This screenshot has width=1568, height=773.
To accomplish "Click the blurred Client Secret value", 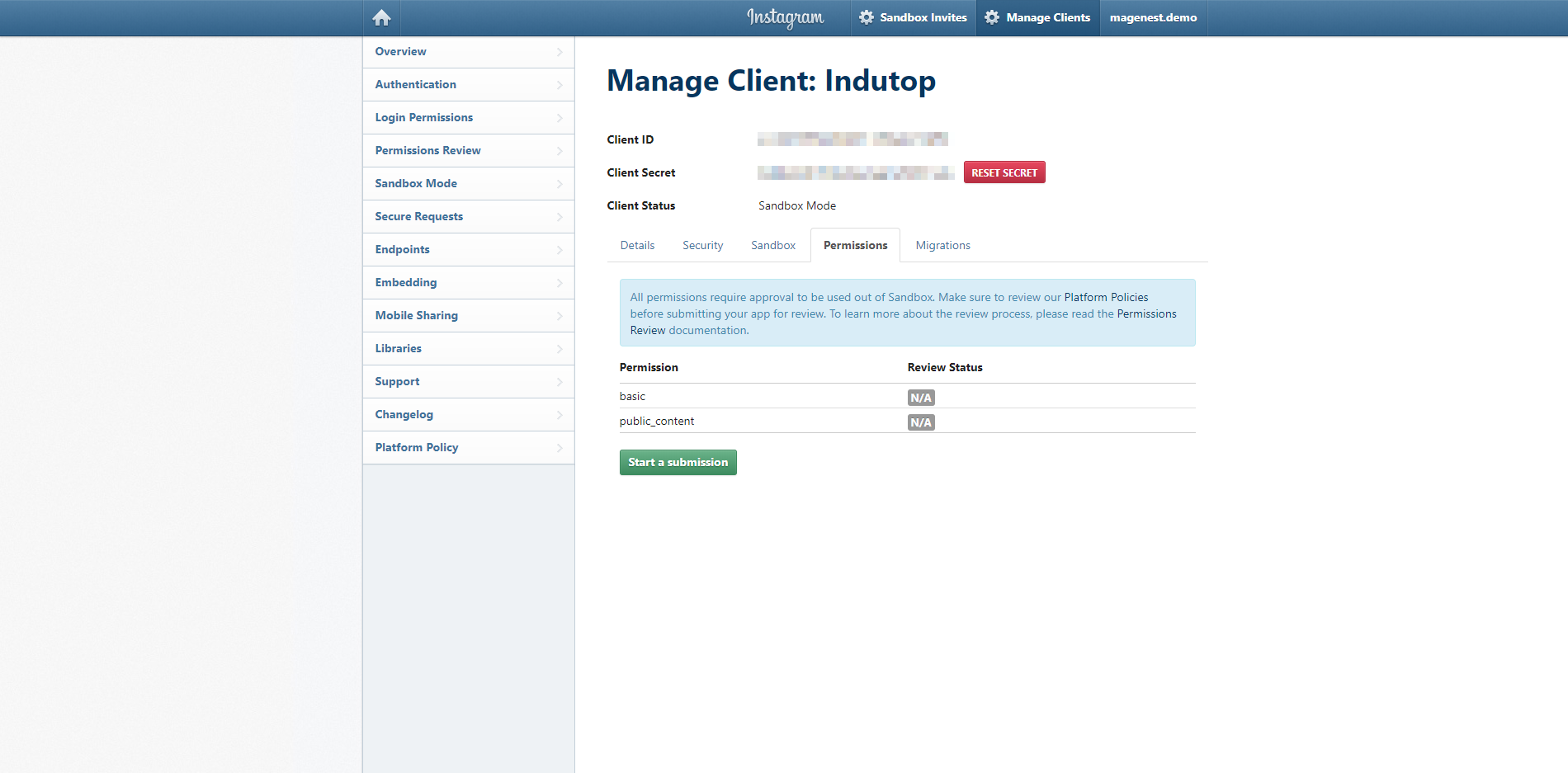I will (x=856, y=172).
